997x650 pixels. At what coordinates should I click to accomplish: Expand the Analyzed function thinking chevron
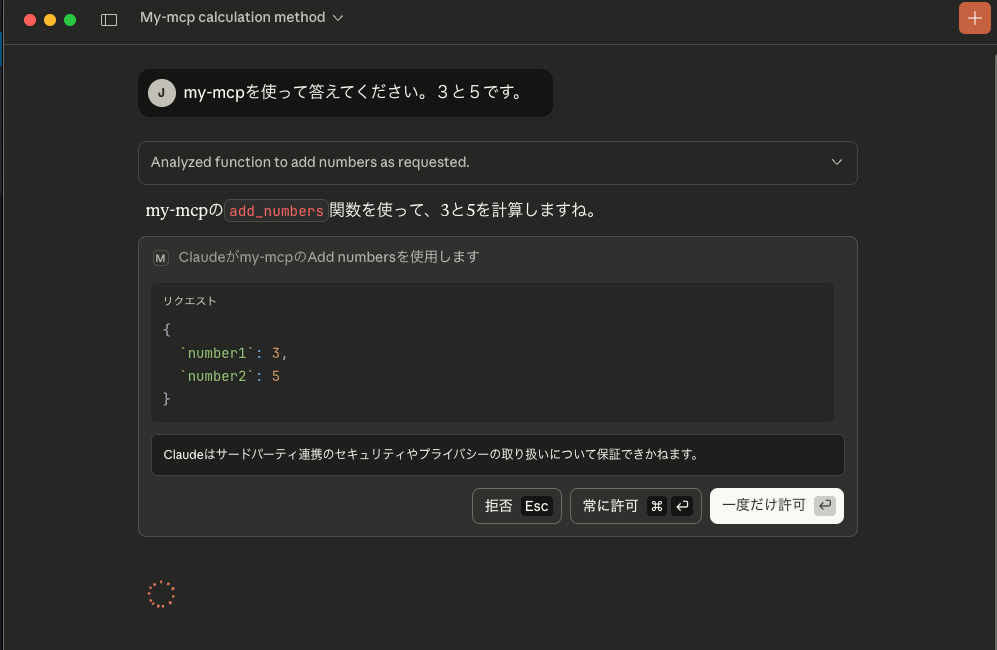click(x=837, y=162)
